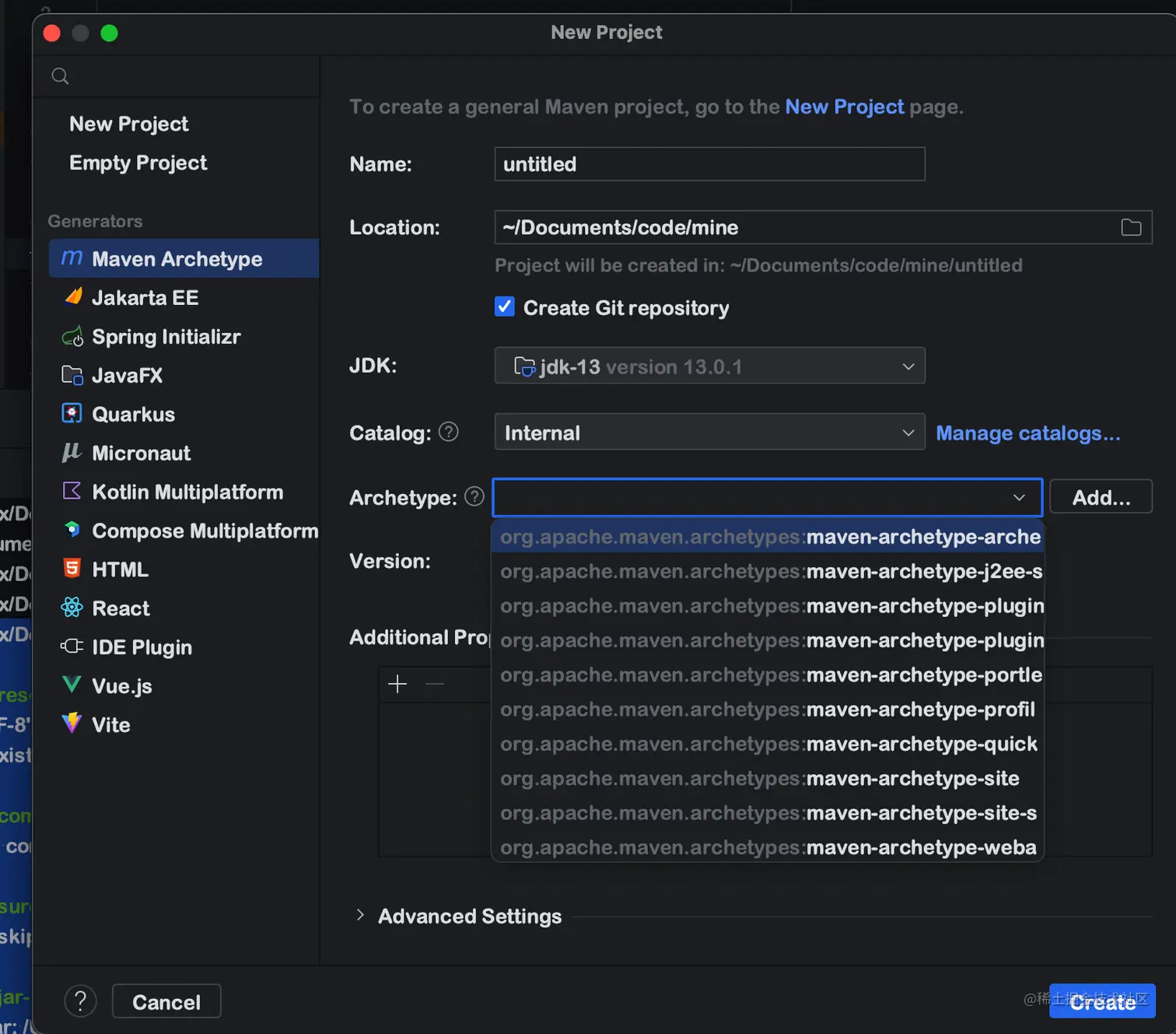Select the Quarkus generator icon
Image resolution: width=1176 pixels, height=1034 pixels.
72,413
